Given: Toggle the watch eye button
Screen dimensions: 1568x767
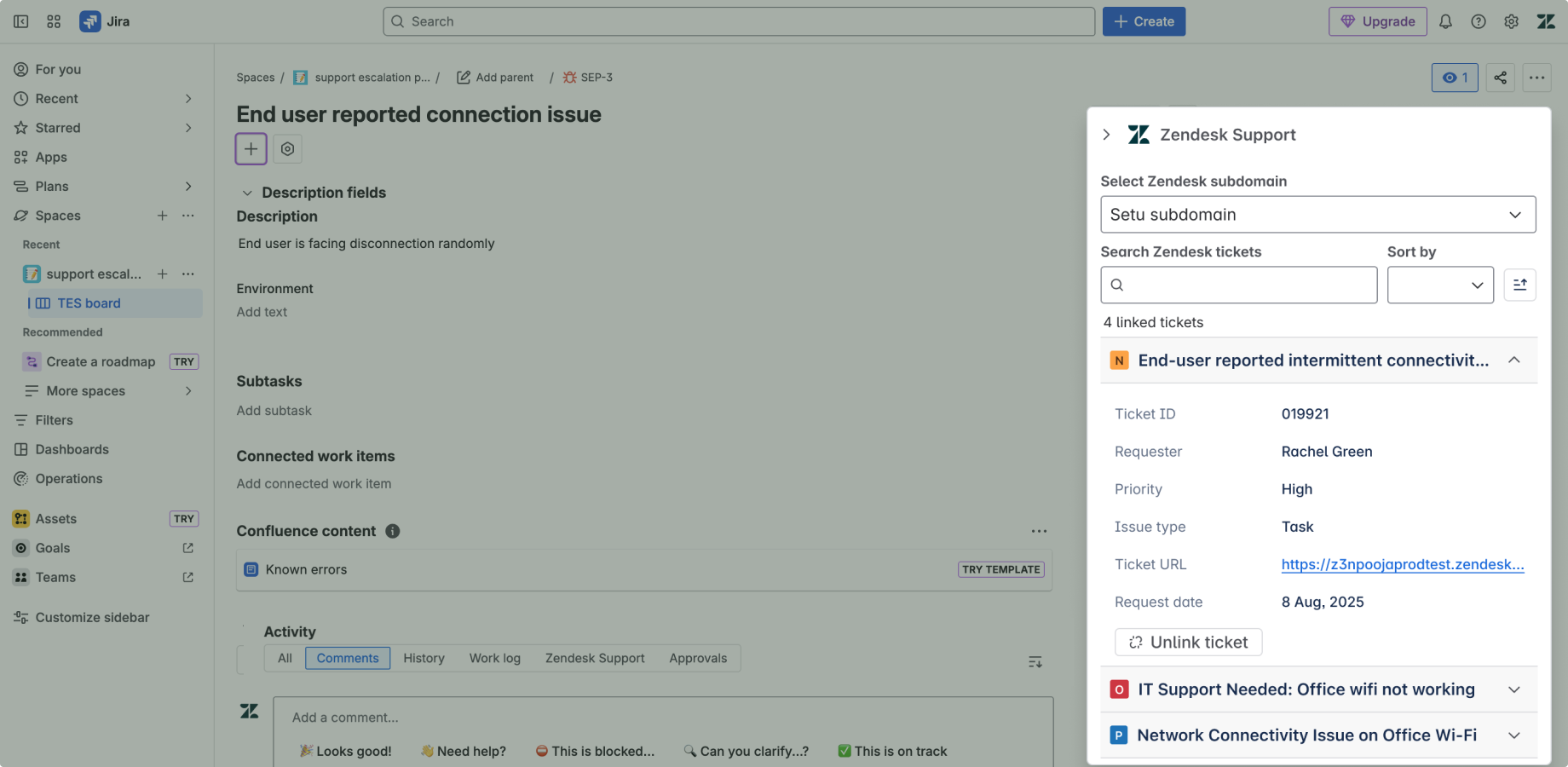Looking at the screenshot, I should click(x=1455, y=78).
